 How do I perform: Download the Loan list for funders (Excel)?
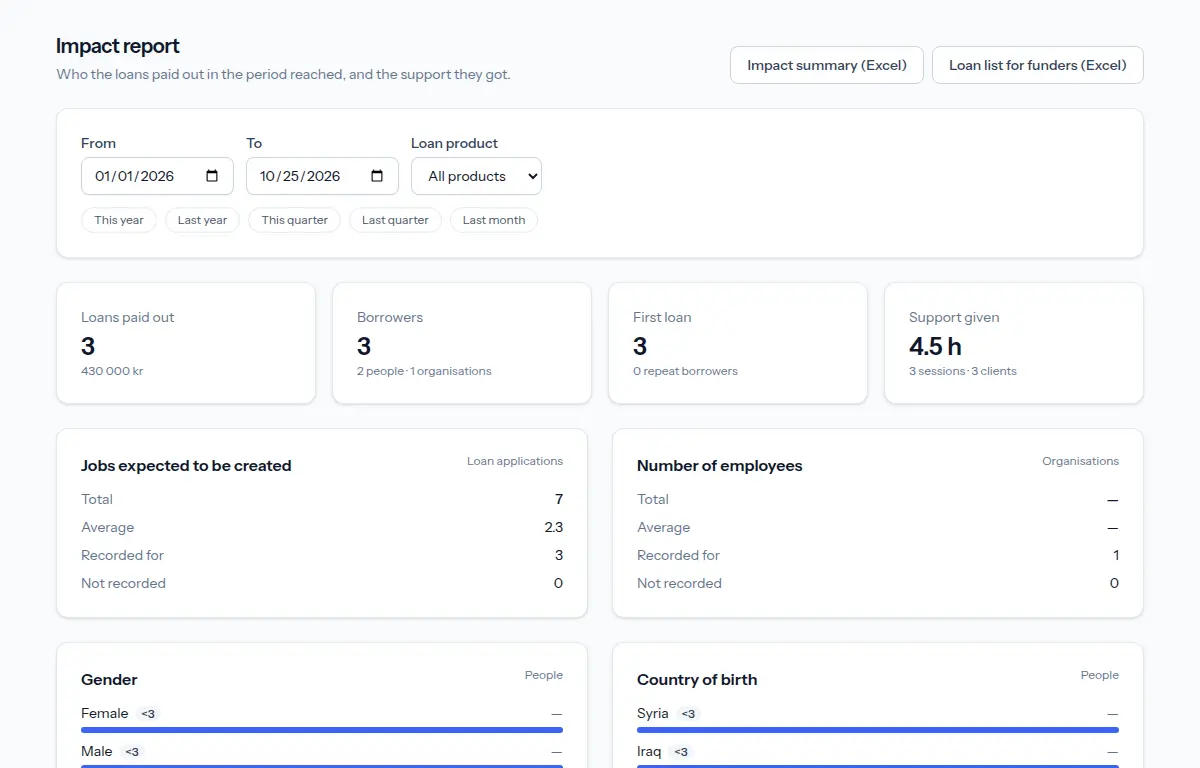tap(1038, 65)
